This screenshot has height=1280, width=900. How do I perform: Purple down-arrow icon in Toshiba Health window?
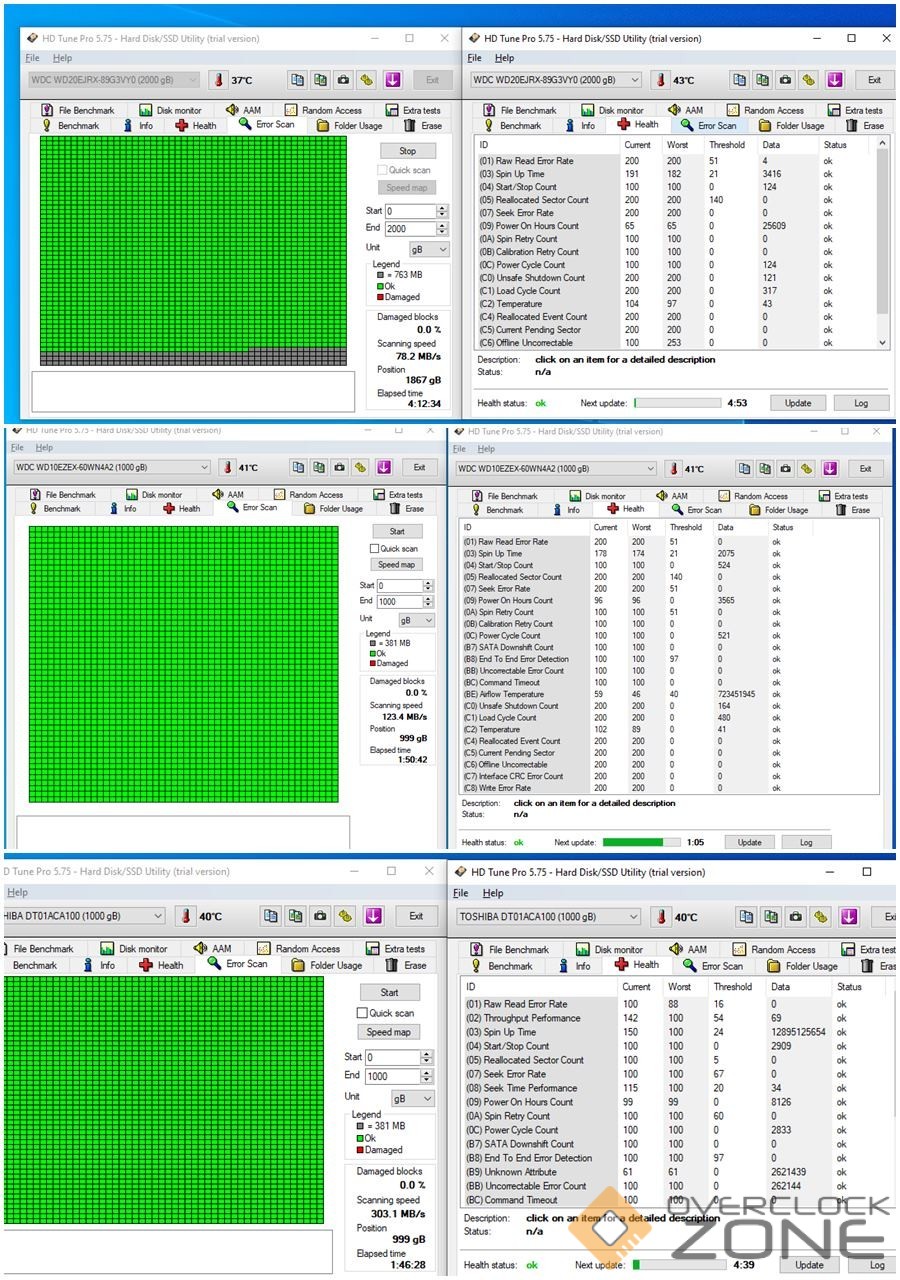coord(849,916)
